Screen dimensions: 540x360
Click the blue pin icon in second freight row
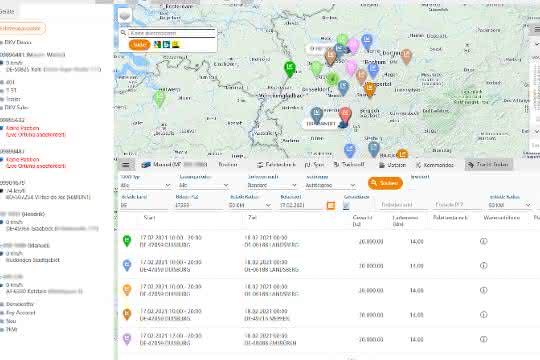click(x=127, y=266)
